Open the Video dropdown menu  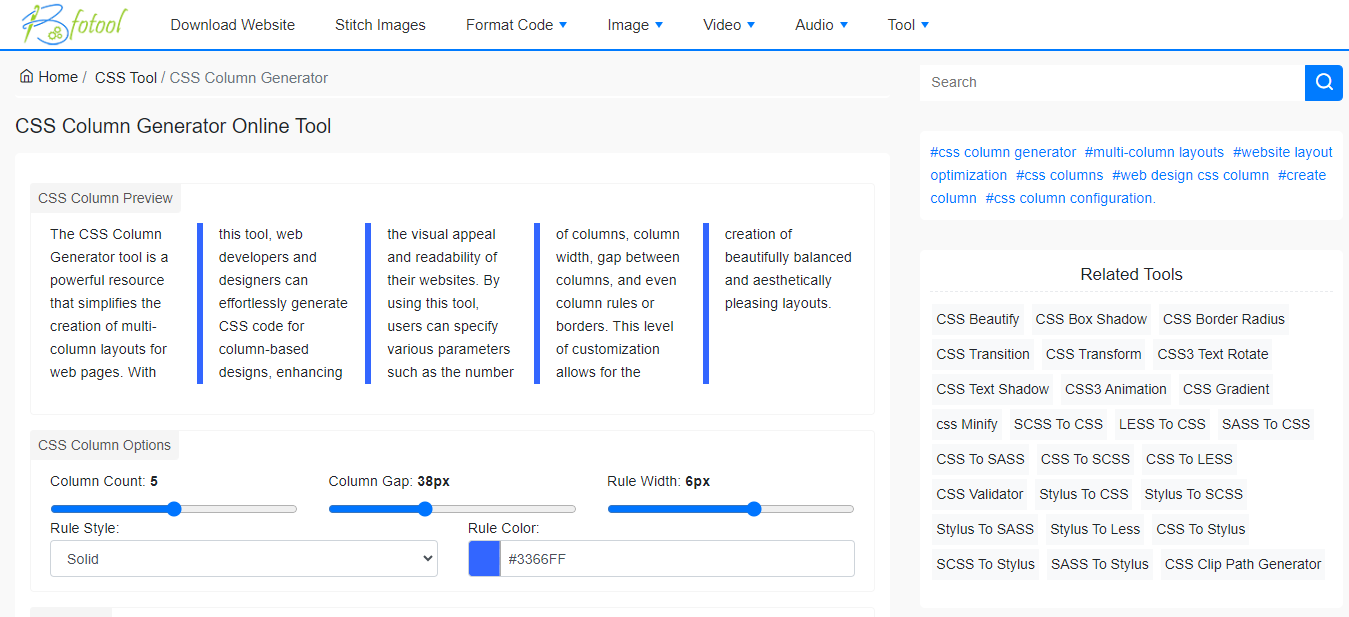[x=728, y=24]
